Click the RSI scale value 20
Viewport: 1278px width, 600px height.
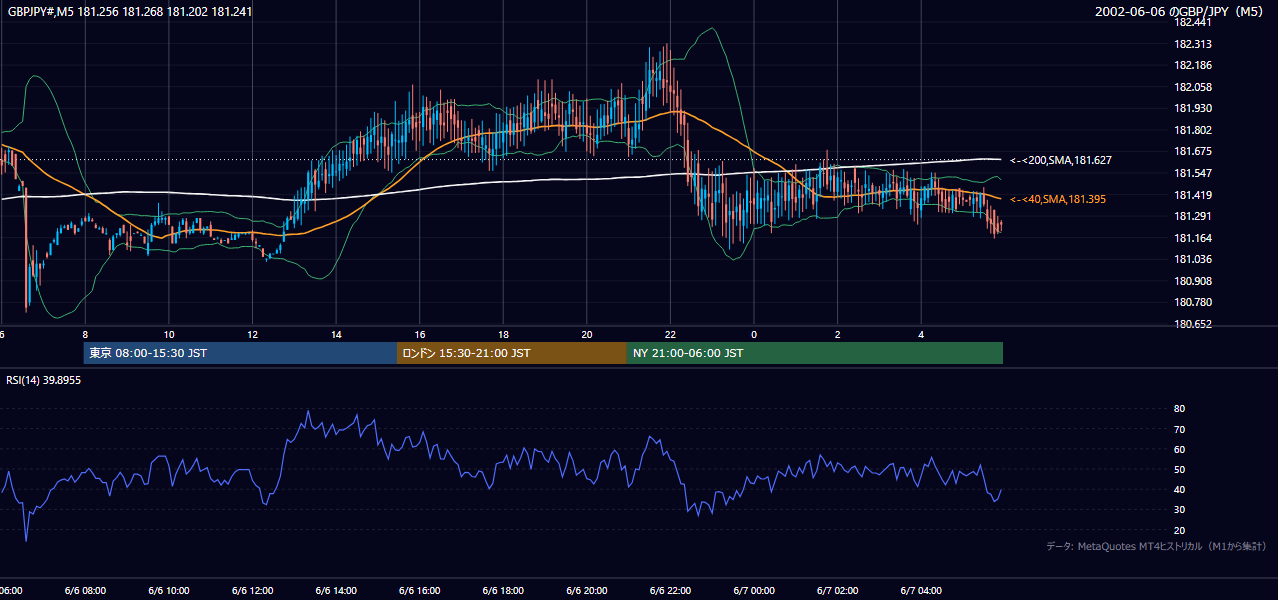[x=1179, y=530]
